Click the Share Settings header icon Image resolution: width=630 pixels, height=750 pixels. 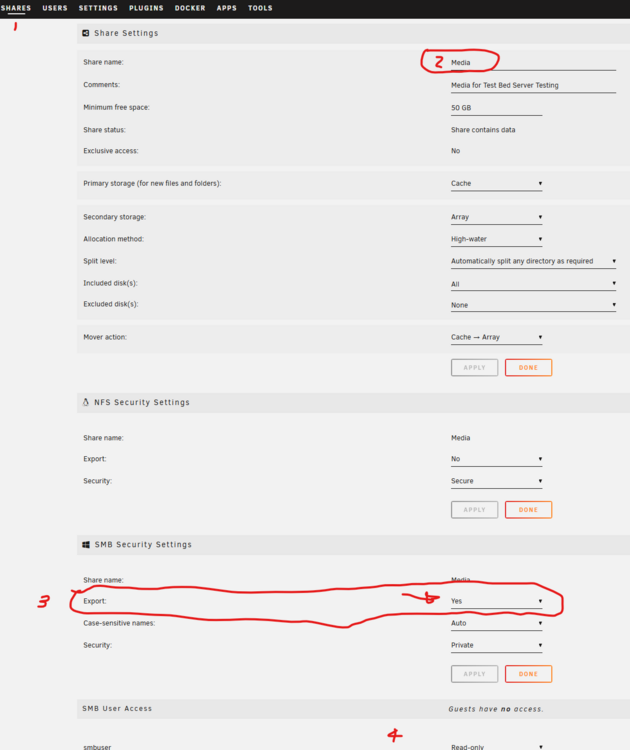pyautogui.click(x=86, y=33)
